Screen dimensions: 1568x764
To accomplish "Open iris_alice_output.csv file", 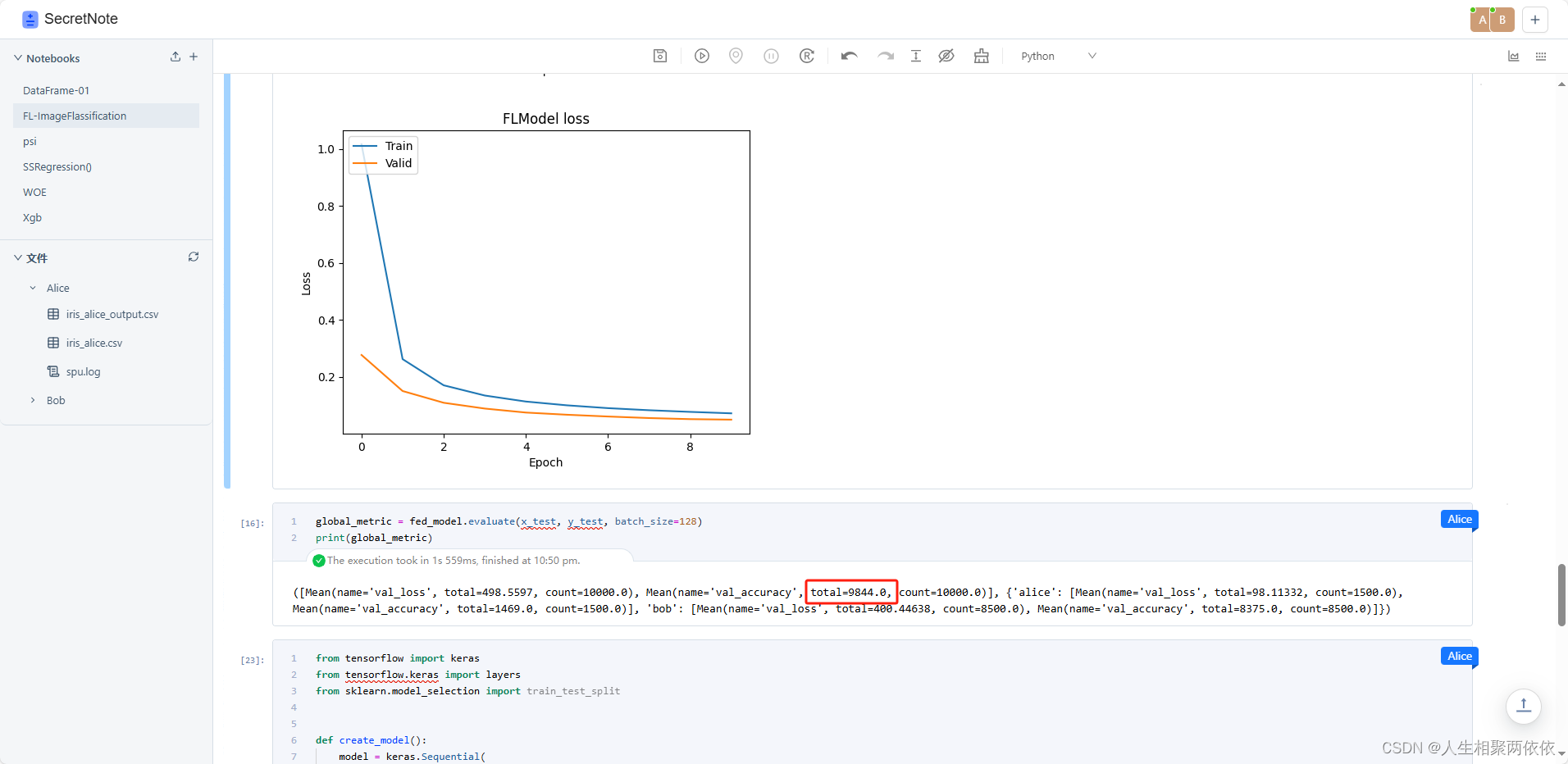I will pyautogui.click(x=112, y=314).
